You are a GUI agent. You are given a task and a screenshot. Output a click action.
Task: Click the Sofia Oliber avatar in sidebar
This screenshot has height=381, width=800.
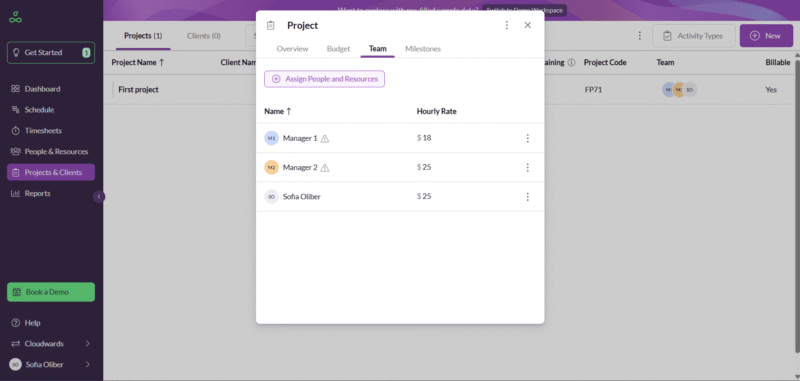click(15, 364)
